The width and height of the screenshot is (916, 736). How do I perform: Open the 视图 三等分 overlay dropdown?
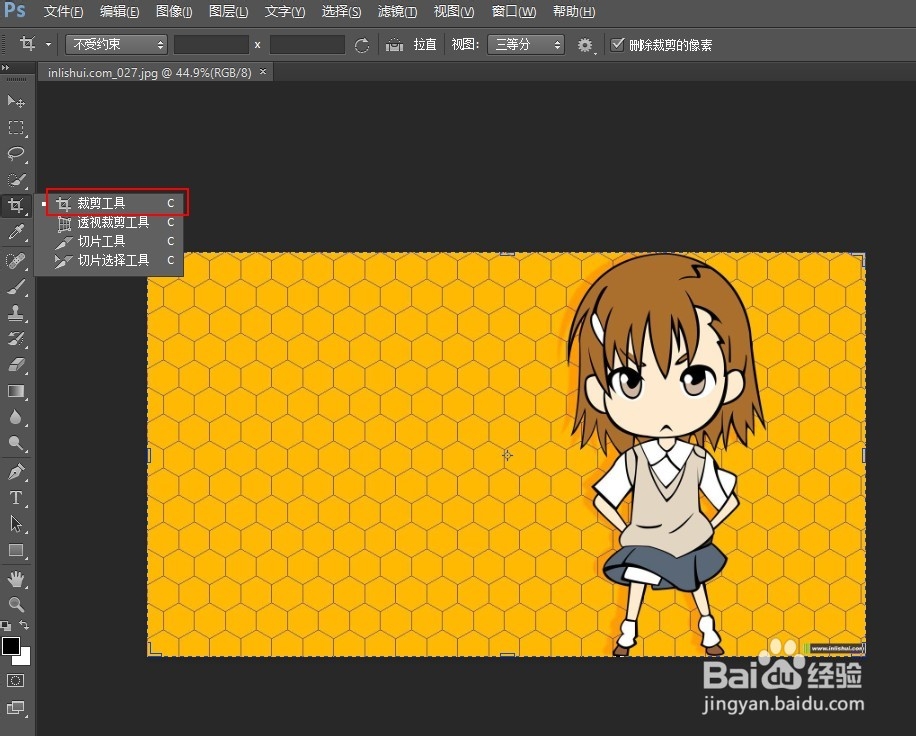(x=526, y=44)
